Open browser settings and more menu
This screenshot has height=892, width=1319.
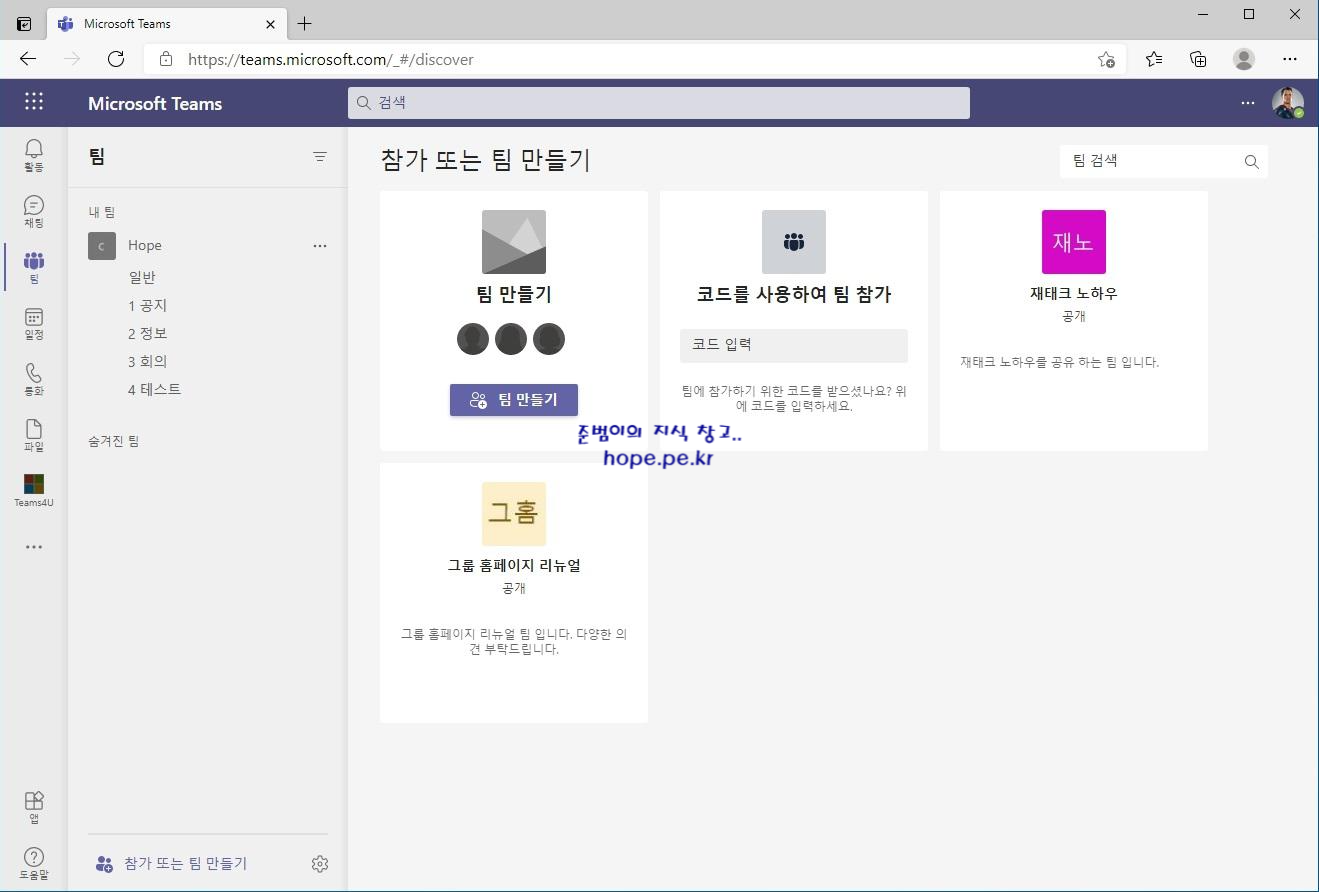click(1290, 59)
